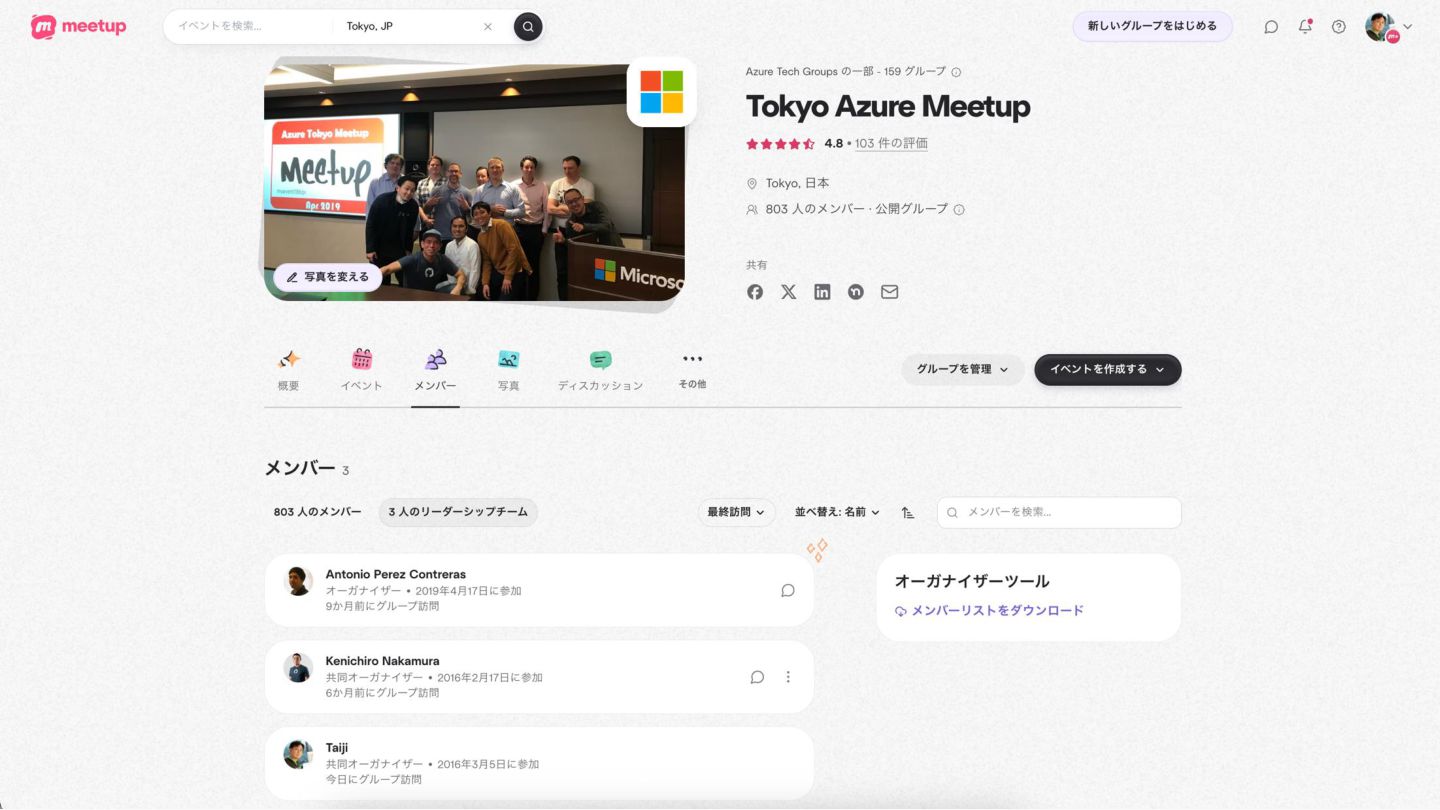Open Azure Tech Groups info icon
Image resolution: width=1440 pixels, height=810 pixels.
956,72
